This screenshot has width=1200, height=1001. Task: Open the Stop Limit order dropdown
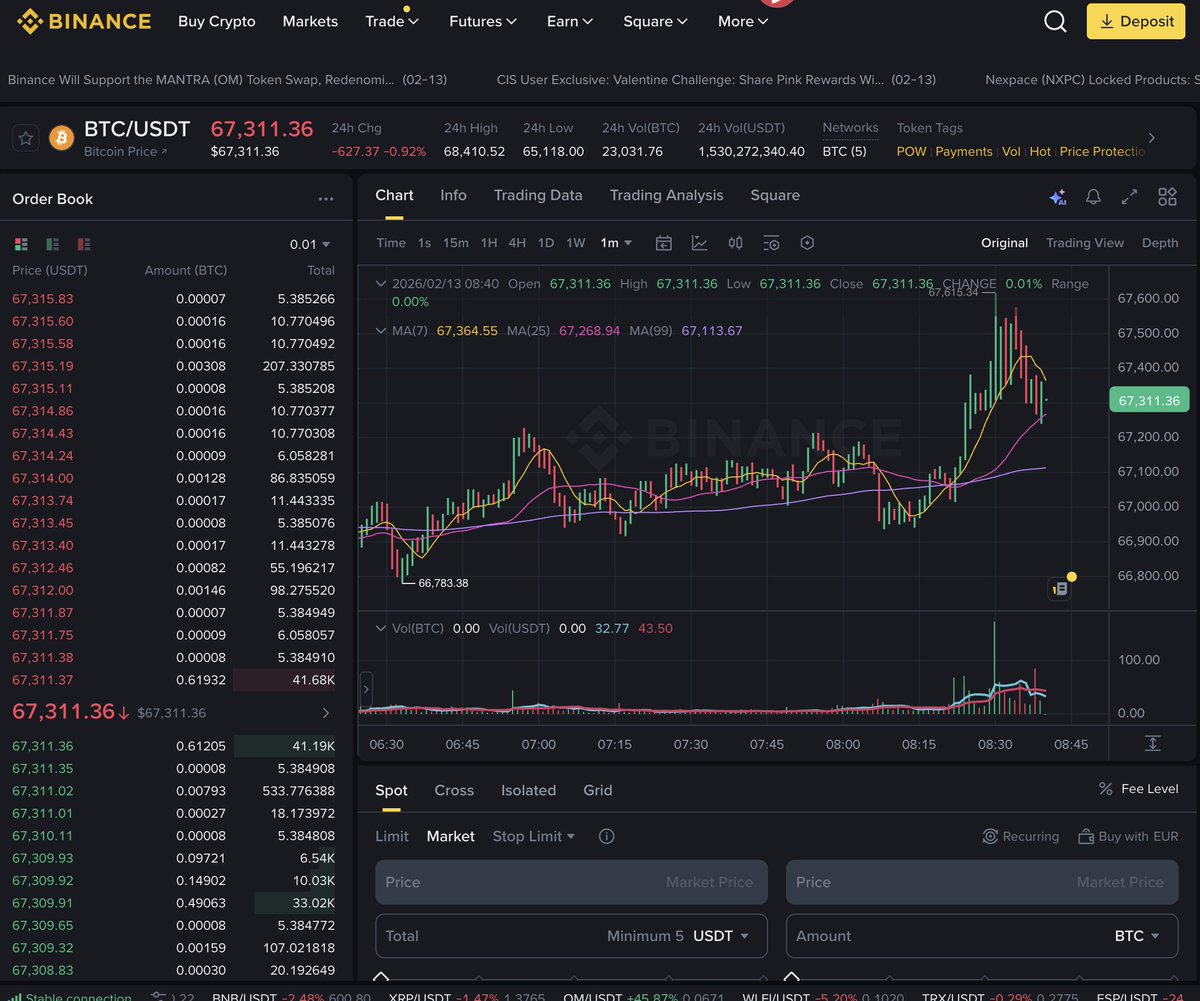(x=534, y=836)
